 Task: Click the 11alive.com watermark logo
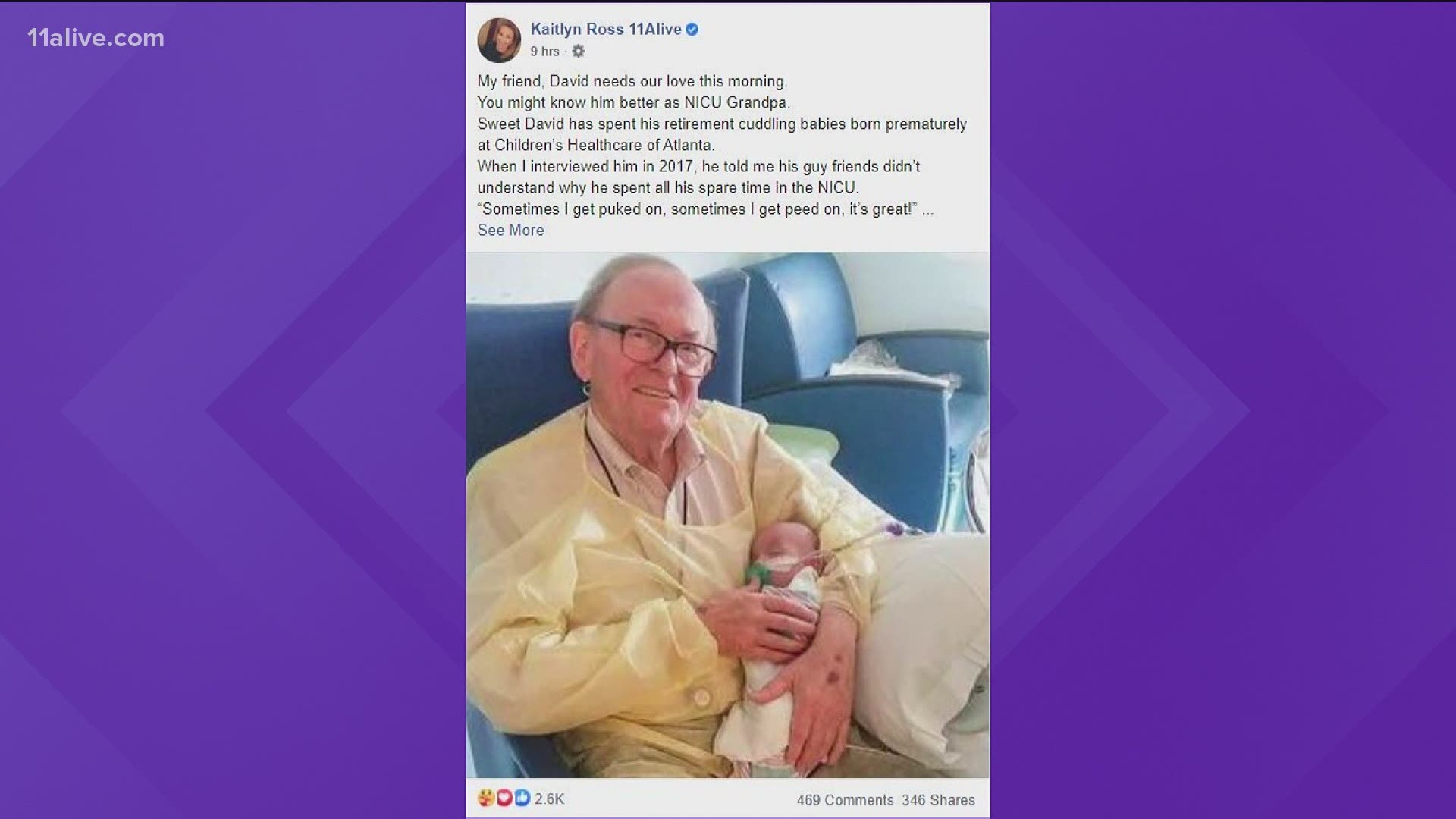pos(96,38)
